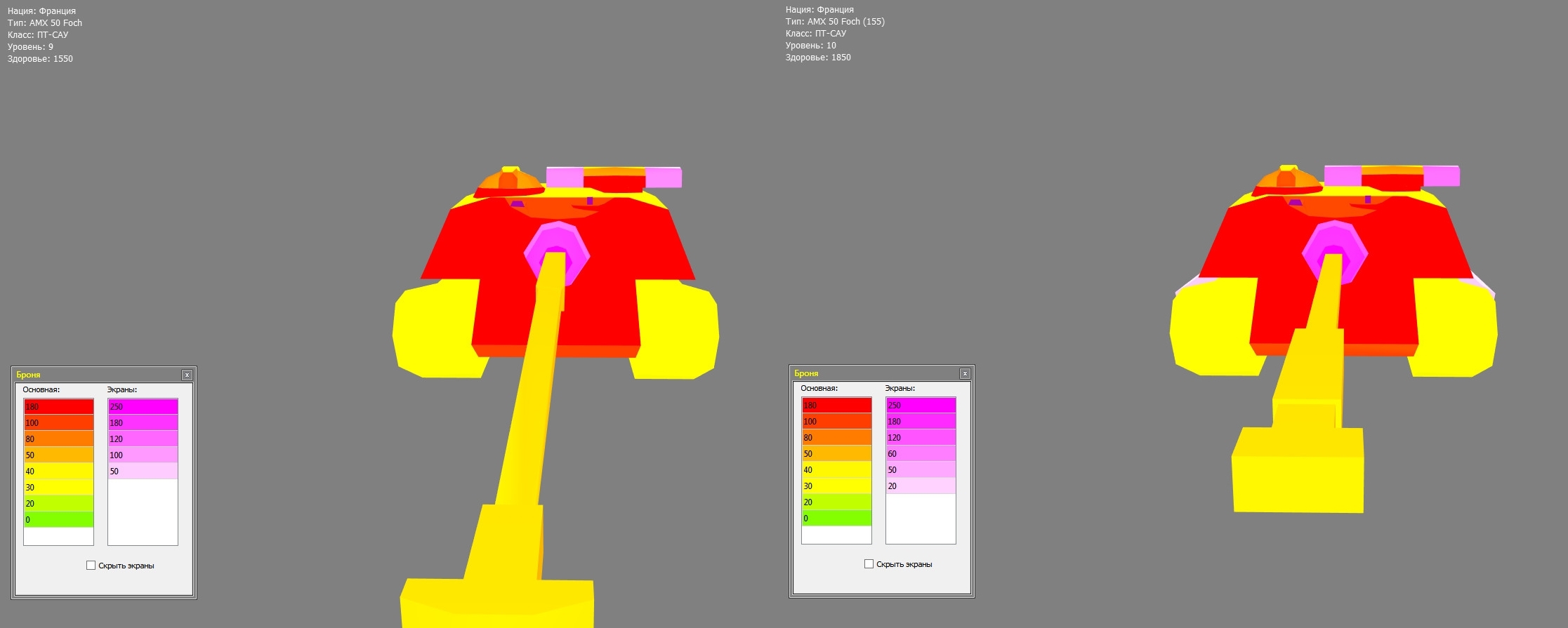Screen dimensions: 1568x628
Task: Select orange 80 swatch in right armor legend
Action: [x=837, y=438]
